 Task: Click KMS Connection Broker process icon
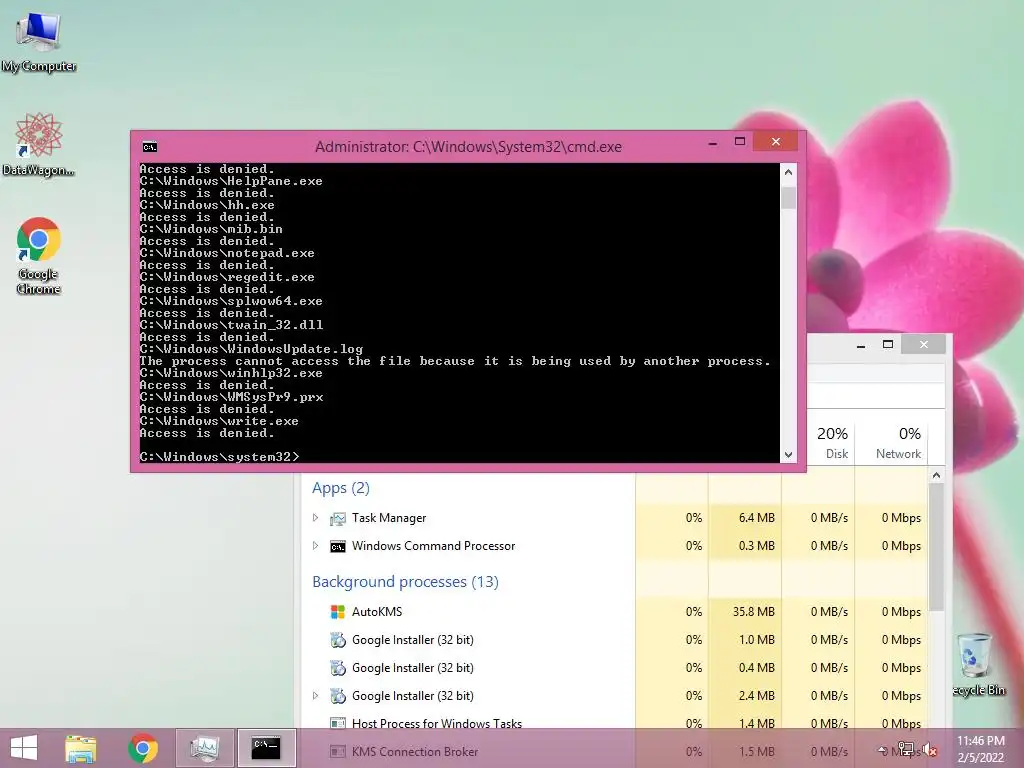[338, 752]
